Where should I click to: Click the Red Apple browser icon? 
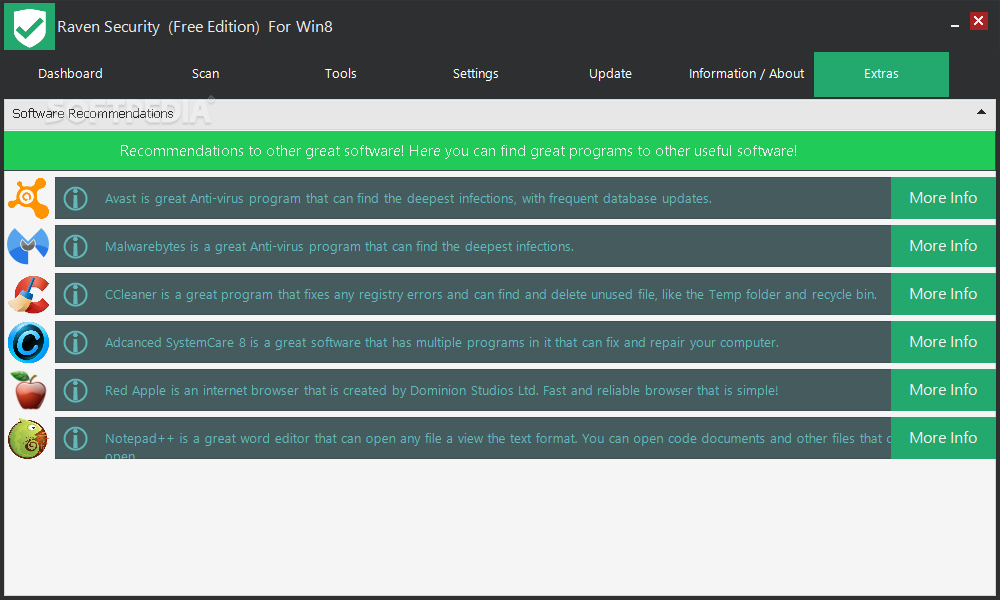[x=29, y=390]
